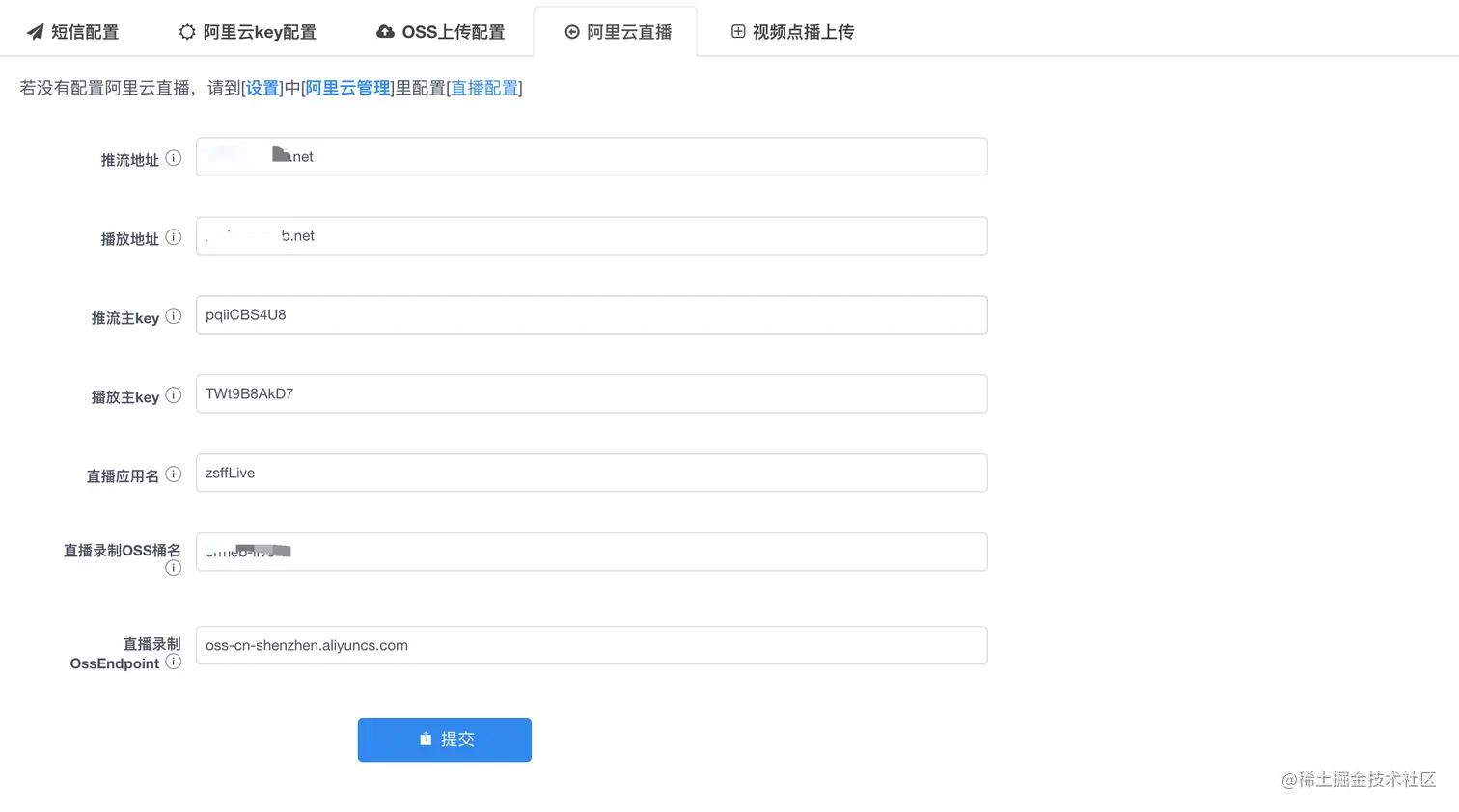Click the clipboard icon in 提交 button
1459x812 pixels.
point(426,739)
